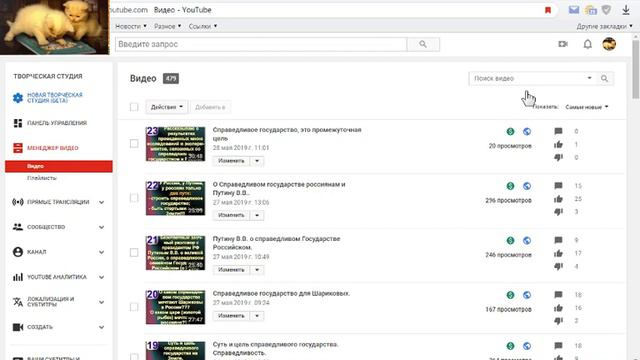
Task: Click the likes thumbs-up icon for video 21
Action: pos(558,253)
